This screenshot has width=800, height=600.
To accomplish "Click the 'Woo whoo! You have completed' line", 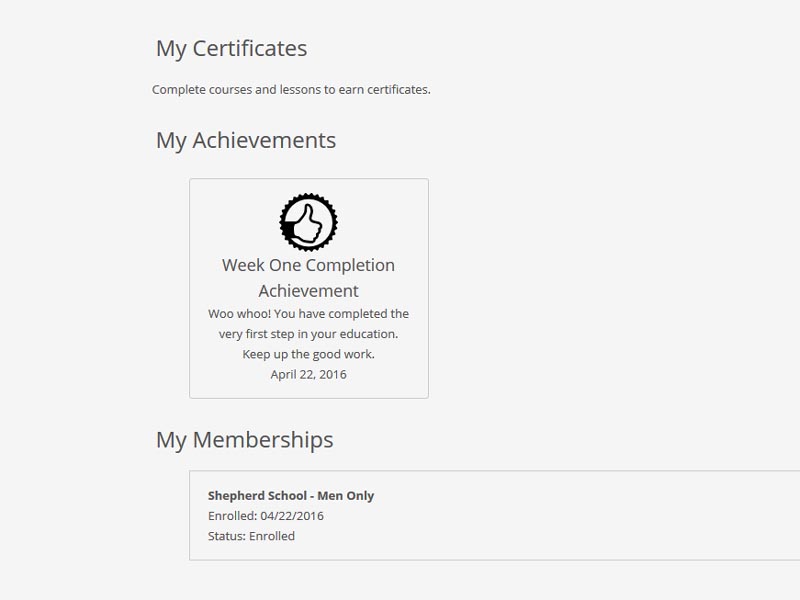I will (308, 314).
